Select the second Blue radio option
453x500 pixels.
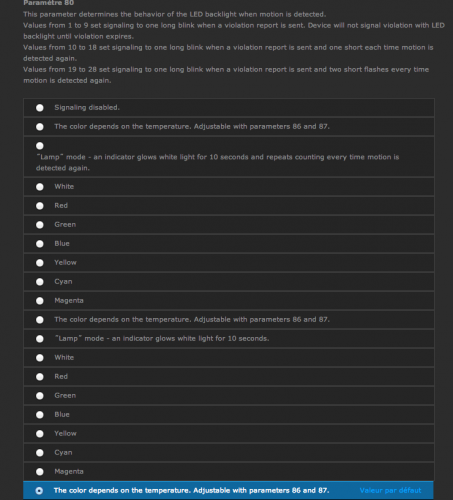40,415
